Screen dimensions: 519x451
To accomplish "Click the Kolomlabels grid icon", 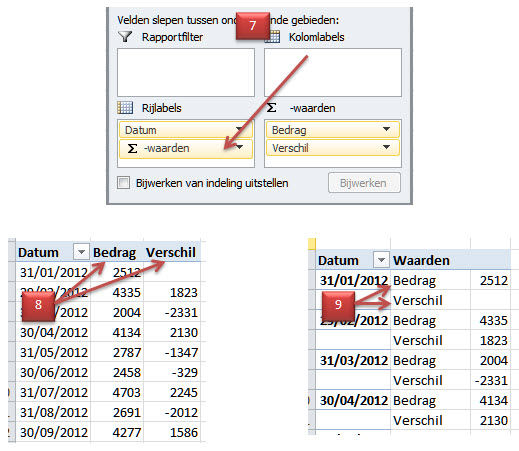I will 272,36.
